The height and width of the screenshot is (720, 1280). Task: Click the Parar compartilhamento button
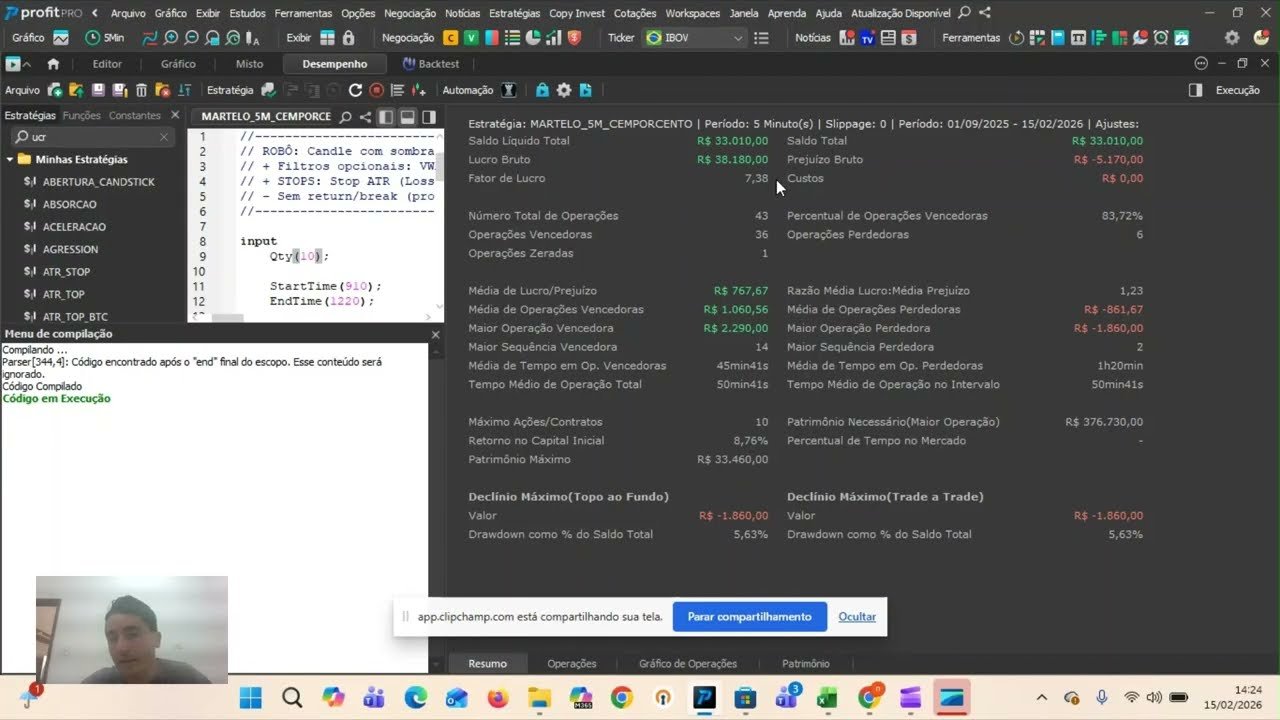point(749,616)
